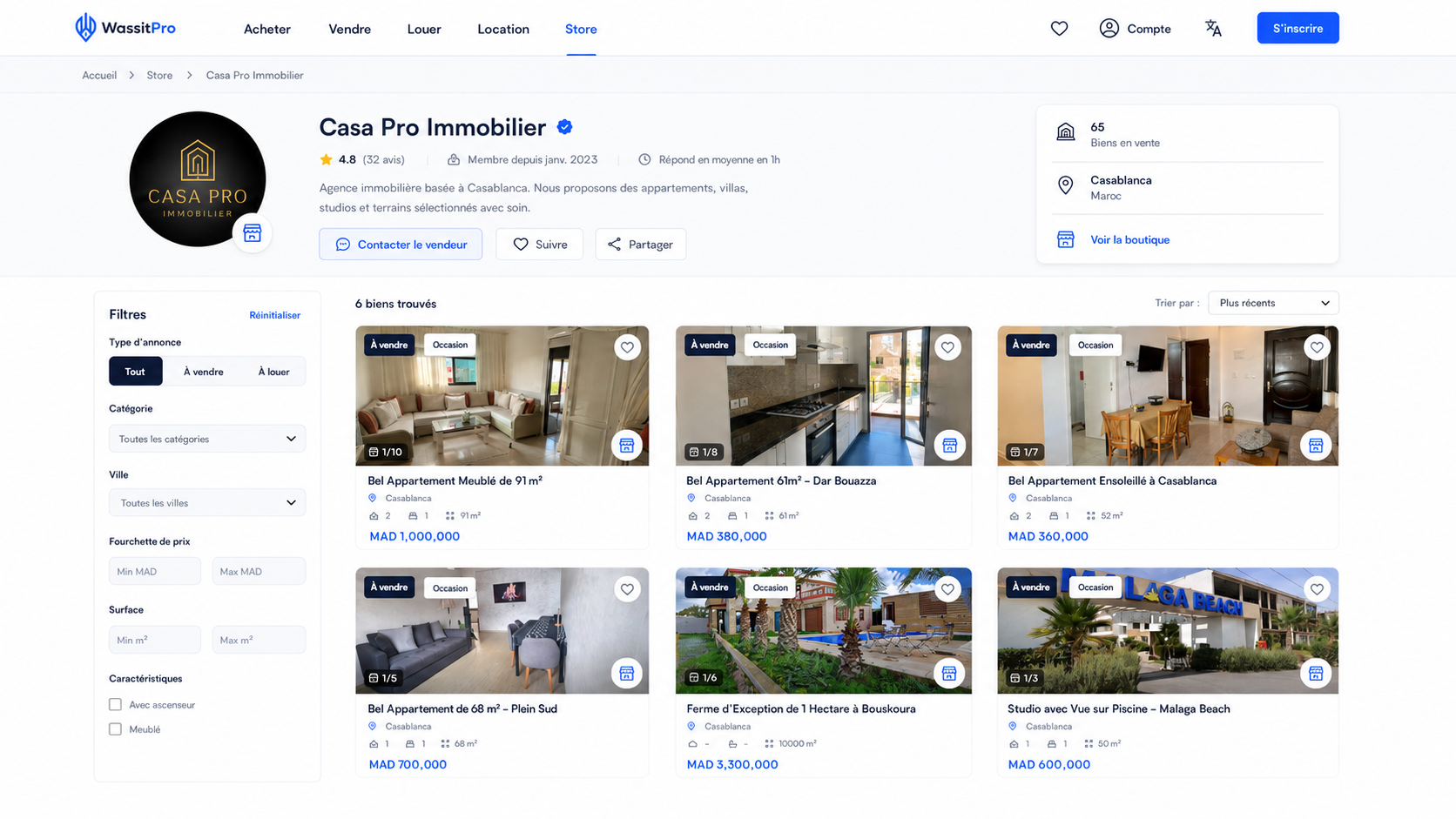Viewport: 1456px width, 819px height.
Task: Favorite the Bel Appartement 61m² Dar Bouazza listing
Action: pos(947,347)
